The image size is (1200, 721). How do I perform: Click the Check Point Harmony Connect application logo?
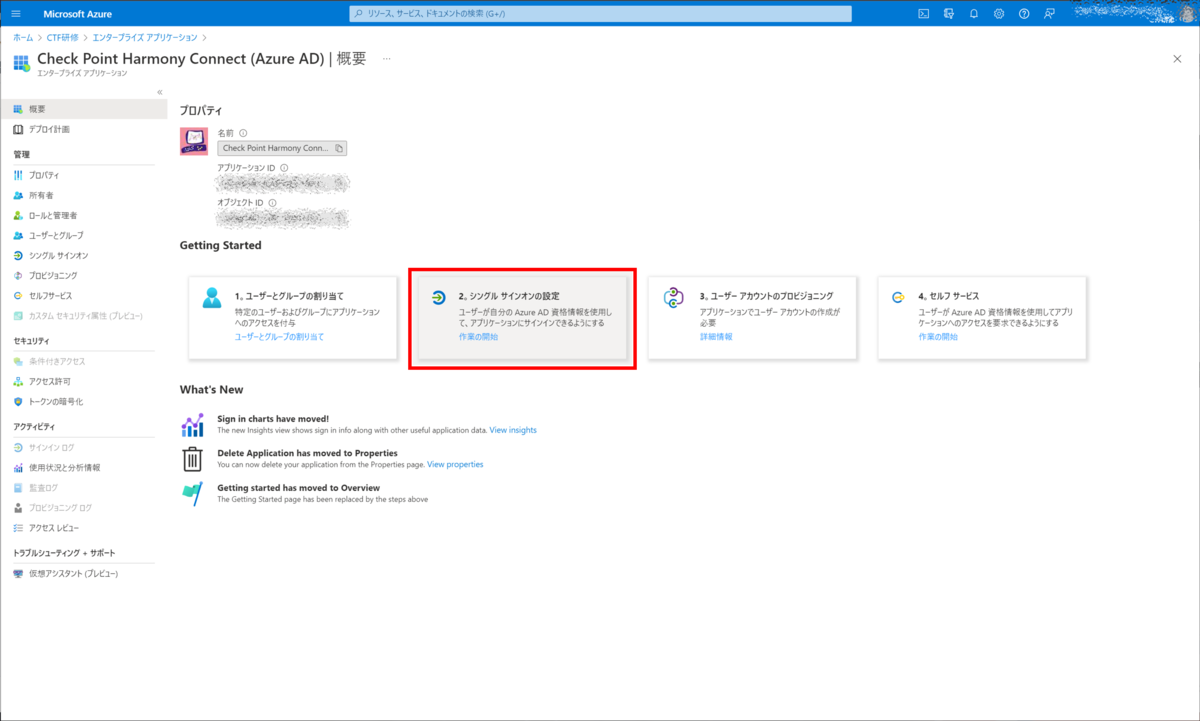tap(194, 141)
